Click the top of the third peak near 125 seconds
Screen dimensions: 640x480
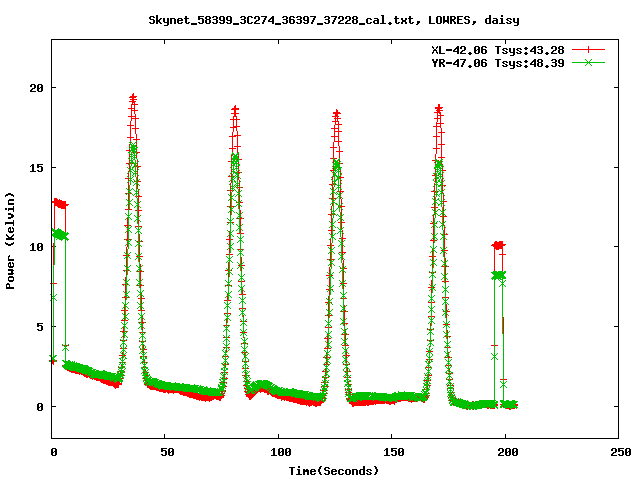coord(336,114)
